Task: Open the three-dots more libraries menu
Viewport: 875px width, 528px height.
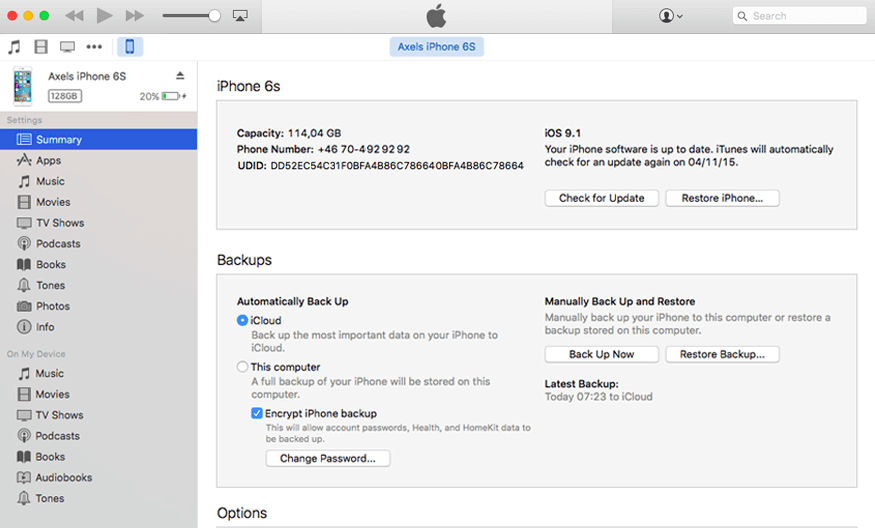Action: tap(94, 47)
